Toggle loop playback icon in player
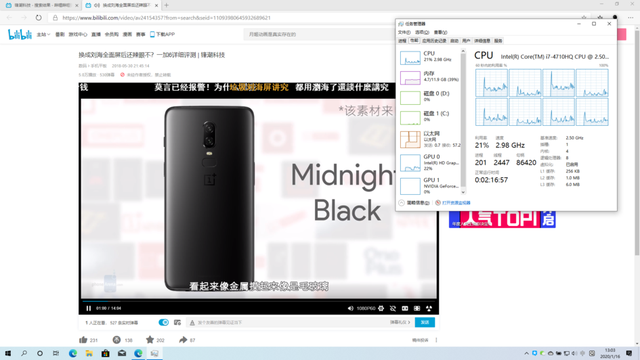The width and height of the screenshot is (640, 360). pyautogui.click(x=393, y=308)
